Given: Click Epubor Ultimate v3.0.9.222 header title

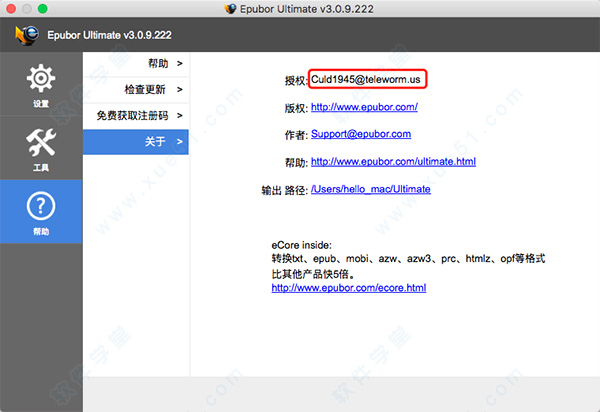Looking at the screenshot, I should [x=109, y=35].
